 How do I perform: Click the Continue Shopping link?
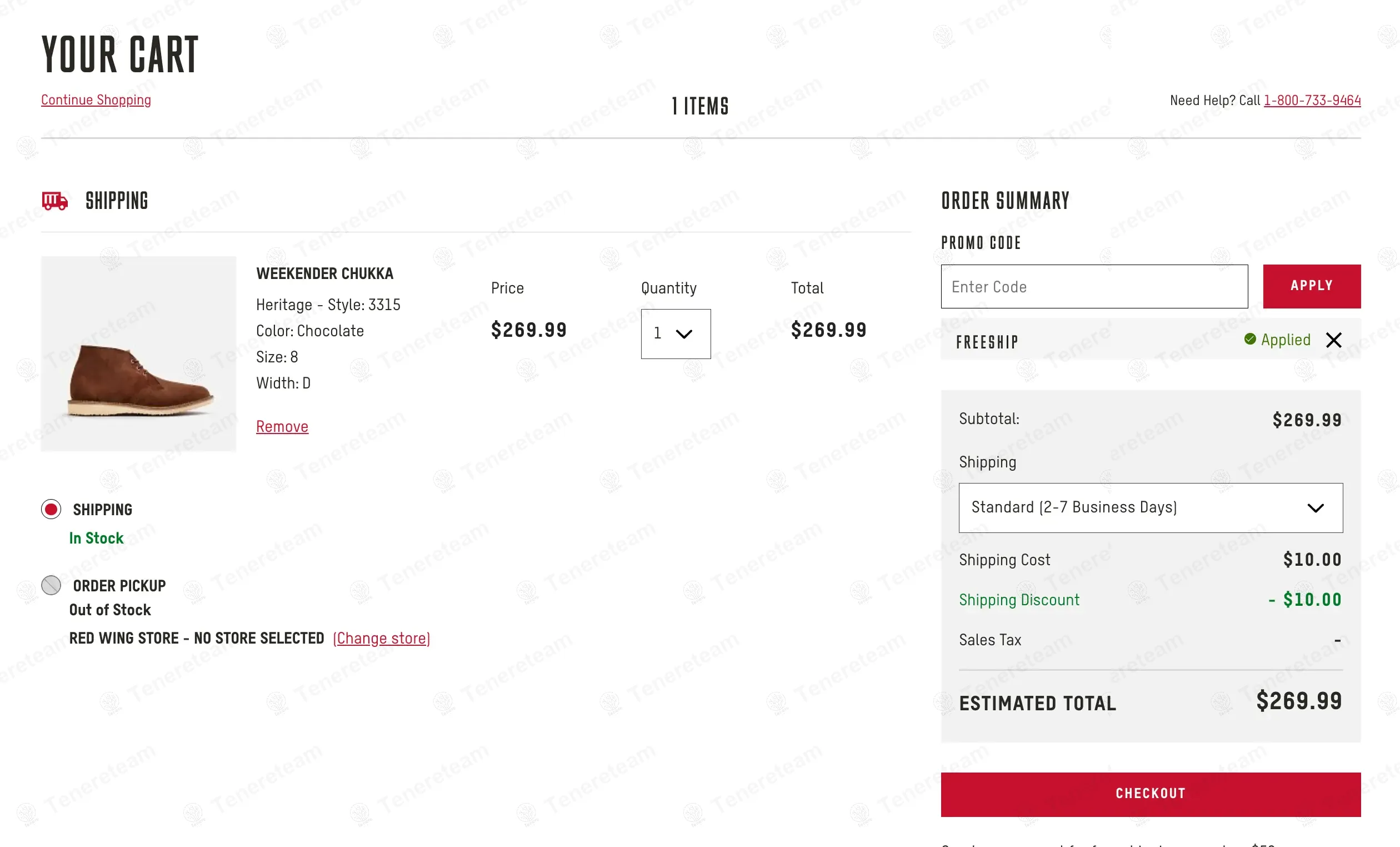tap(96, 100)
